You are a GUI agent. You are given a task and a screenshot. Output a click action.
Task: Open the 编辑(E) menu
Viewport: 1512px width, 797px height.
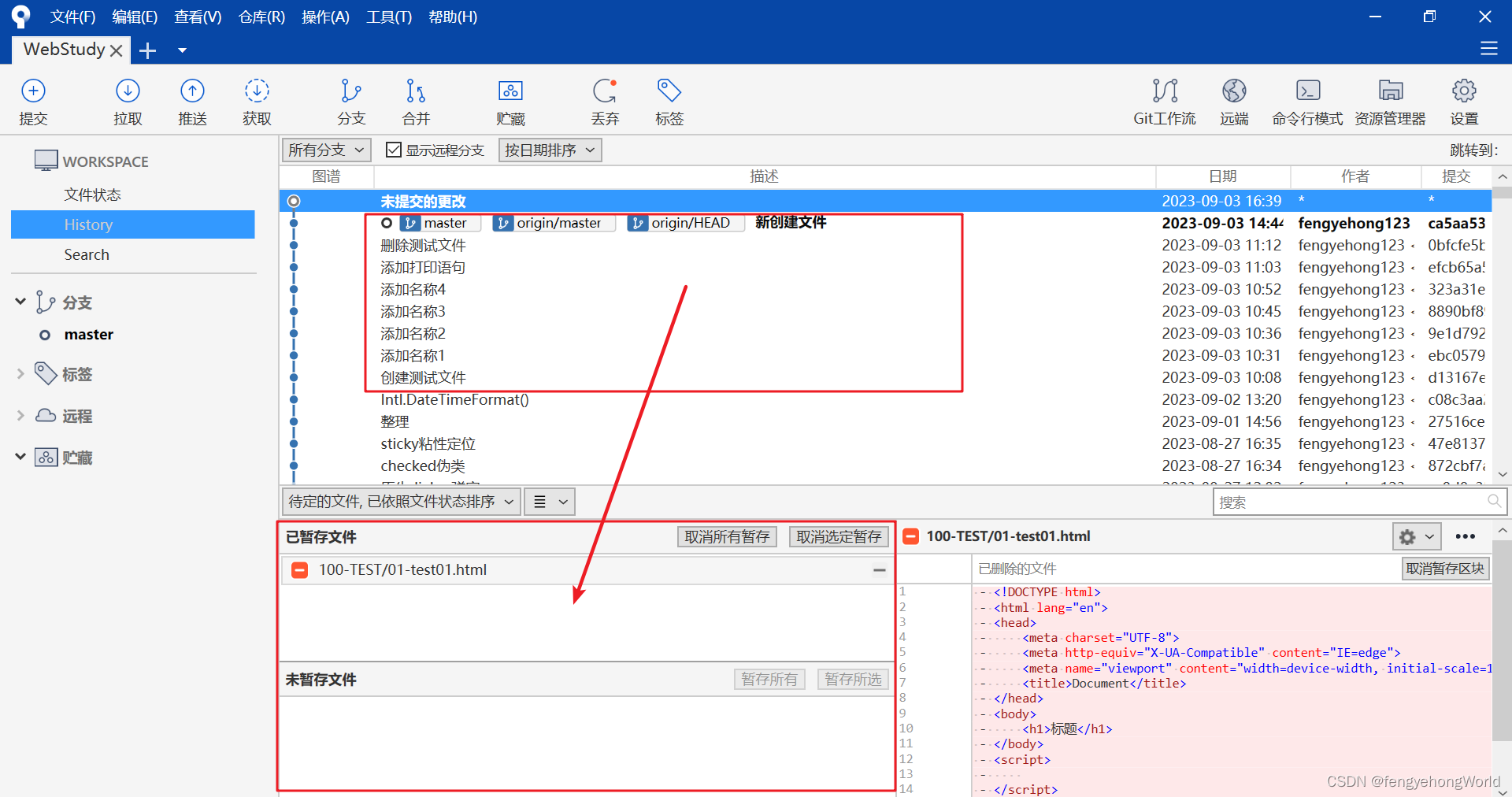click(x=135, y=17)
